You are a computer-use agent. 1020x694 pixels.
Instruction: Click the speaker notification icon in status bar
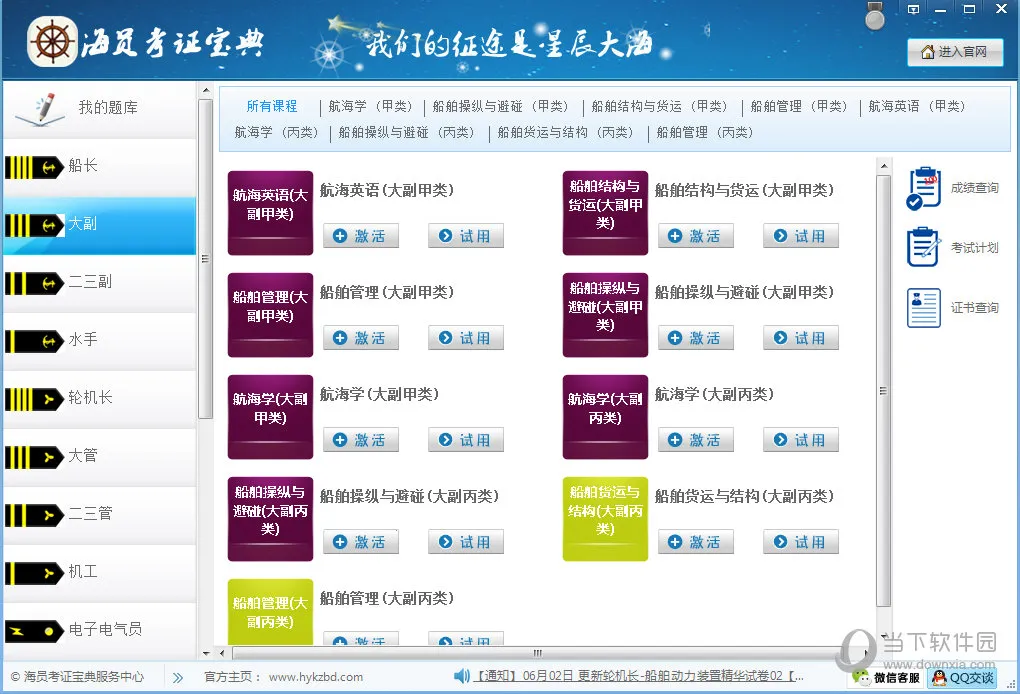[462, 676]
